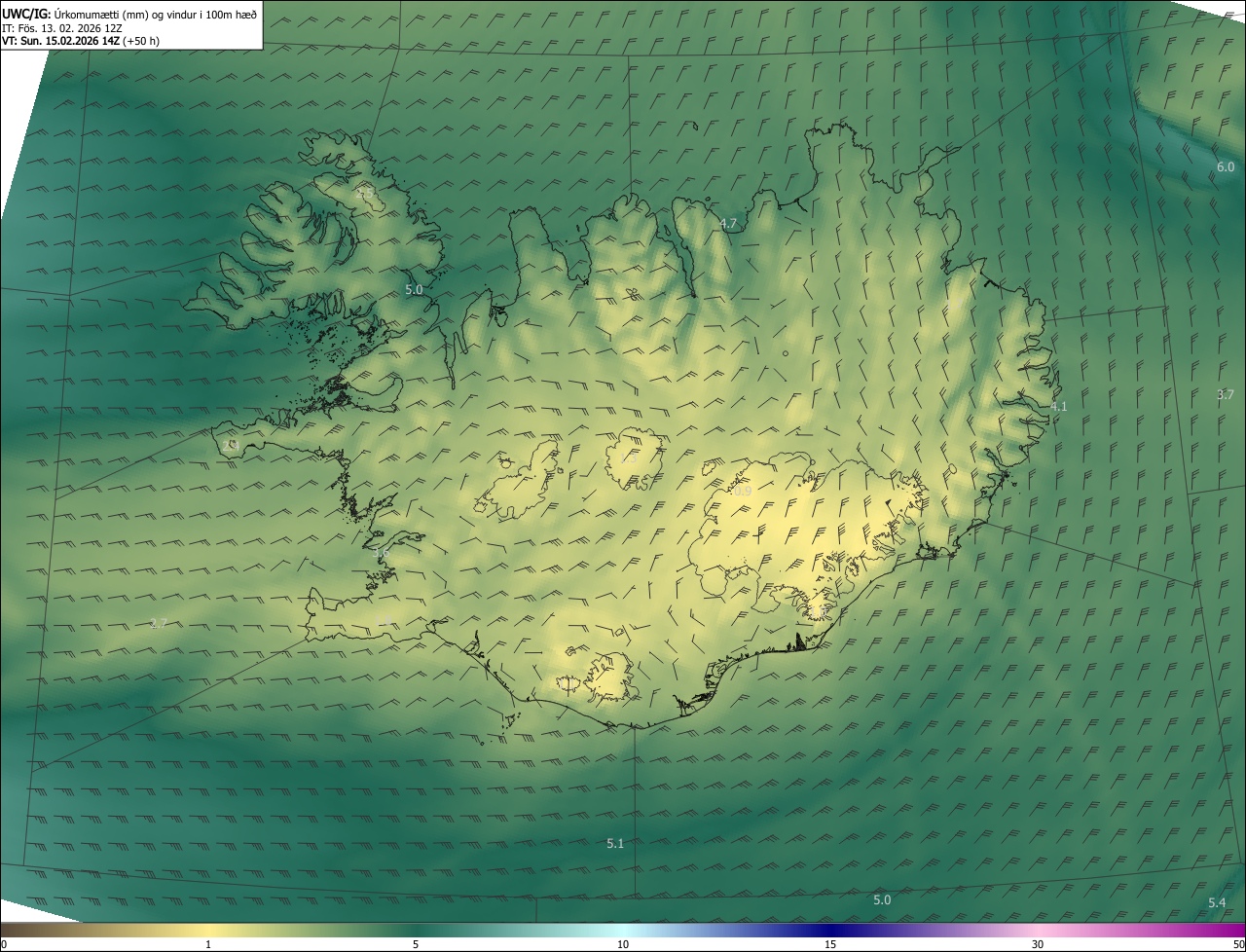
Task: Click the 0.9 value label on Vatnajökull glacier
Action: click(743, 491)
